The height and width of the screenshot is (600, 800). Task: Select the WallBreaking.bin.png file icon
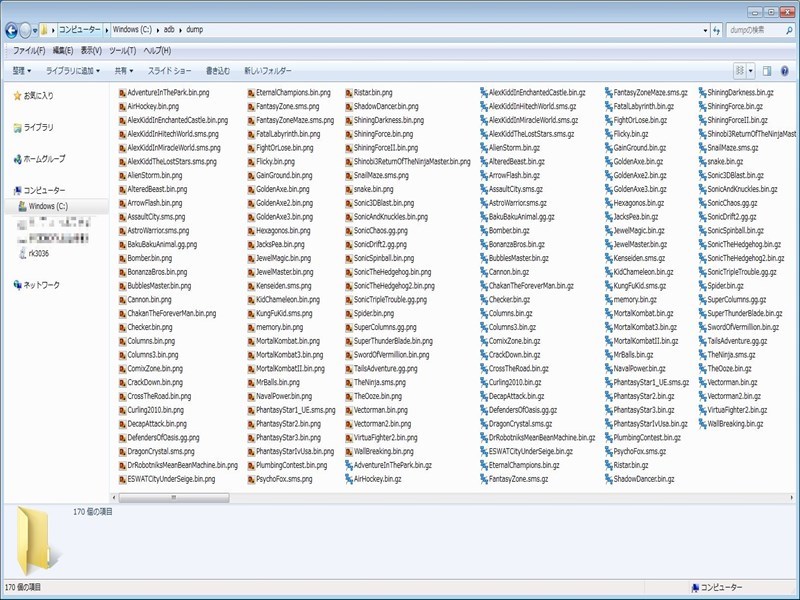pos(349,452)
